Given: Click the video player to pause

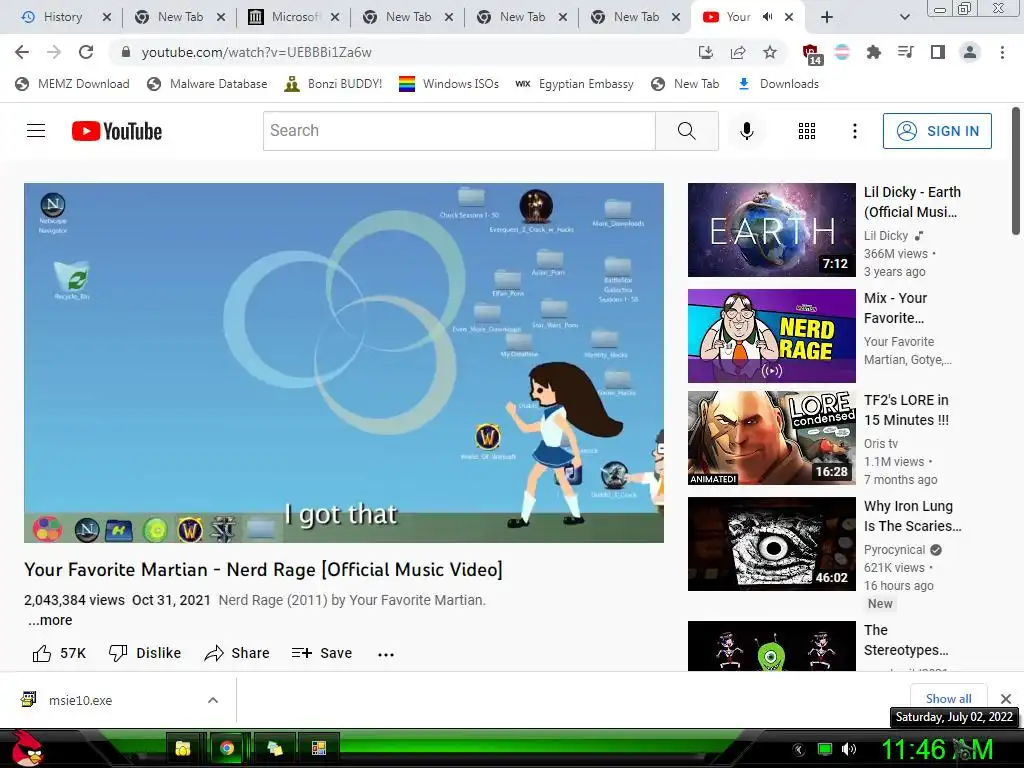Looking at the screenshot, I should point(344,362).
